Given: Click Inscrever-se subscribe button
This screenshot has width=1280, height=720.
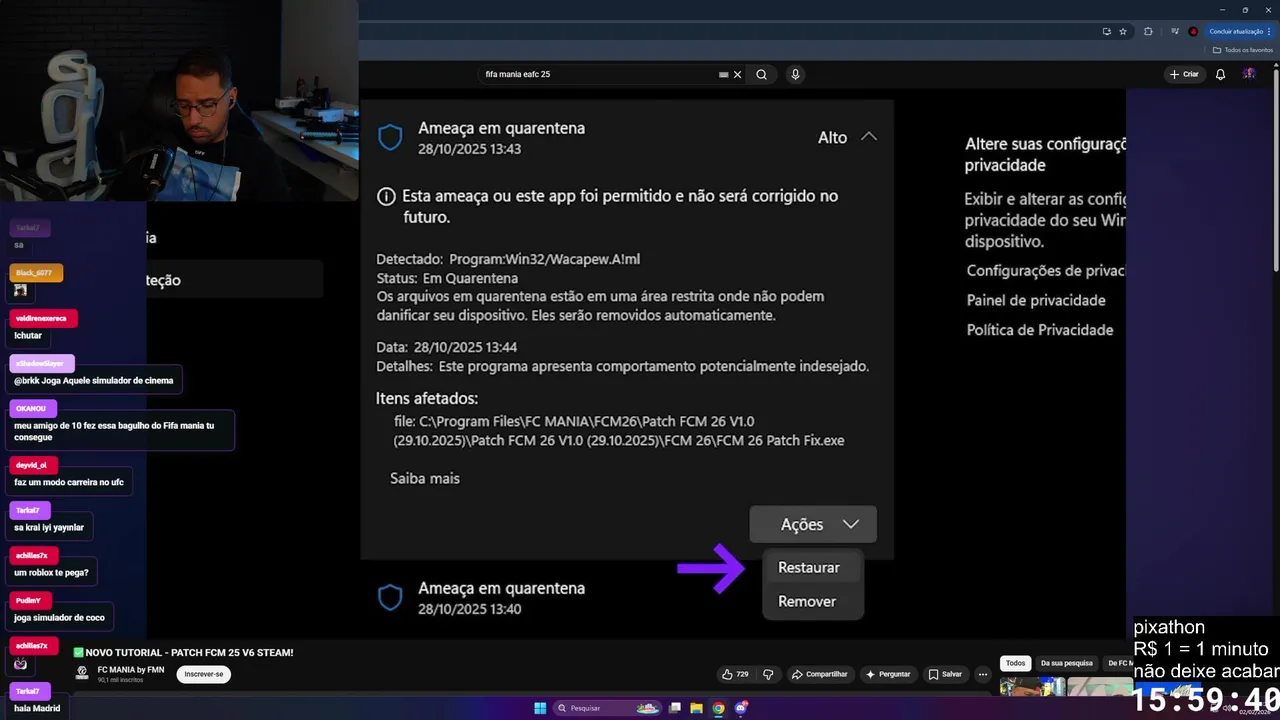Looking at the screenshot, I should coord(204,674).
